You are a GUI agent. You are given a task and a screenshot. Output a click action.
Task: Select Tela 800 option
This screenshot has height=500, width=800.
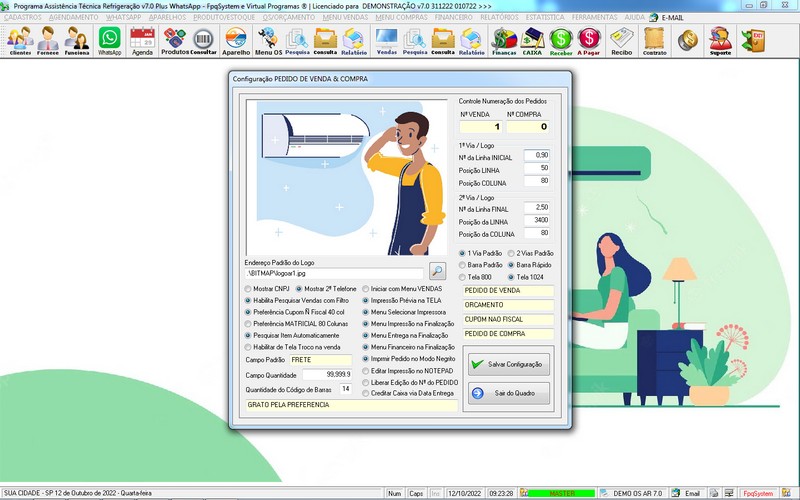pos(476,277)
